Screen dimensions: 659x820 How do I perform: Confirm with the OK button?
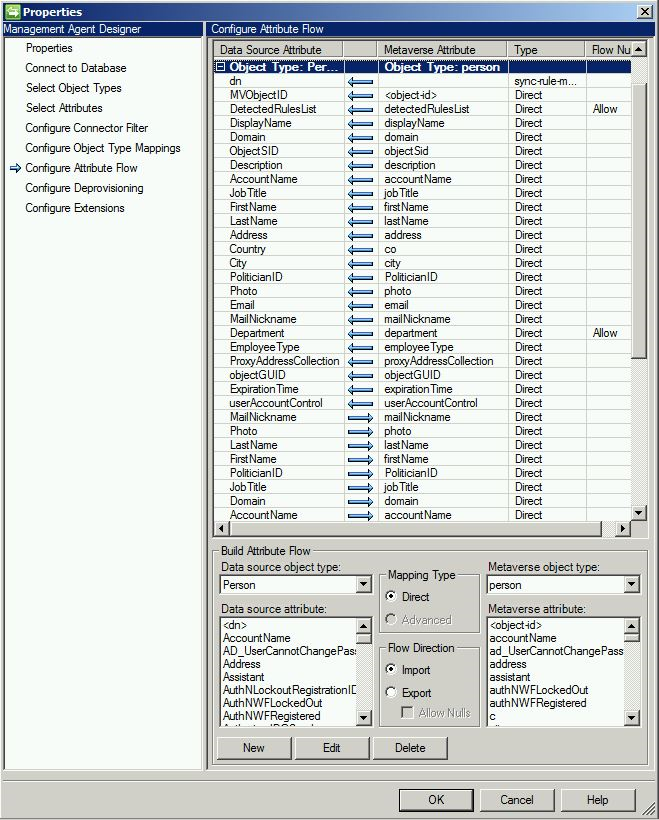coord(436,800)
